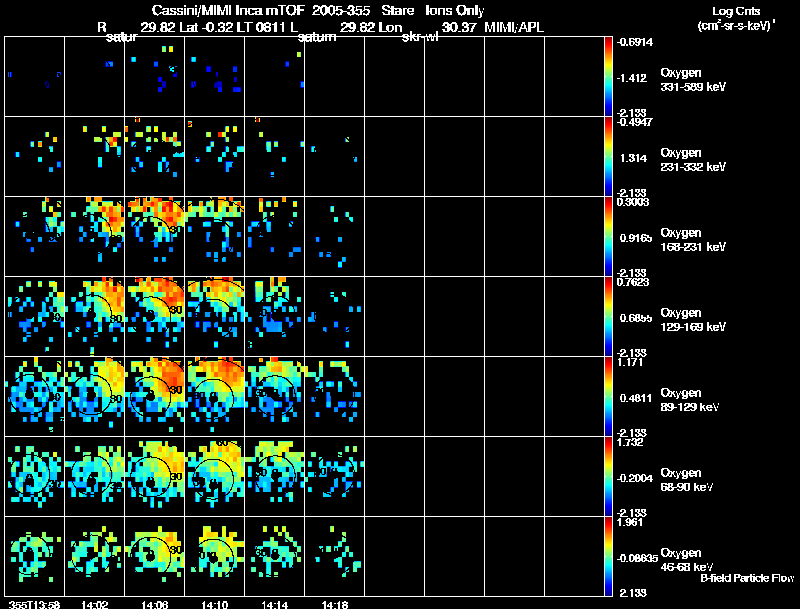Click the 'Log Cnts' legend heading
The height and width of the screenshot is (609, 800).
coord(736,11)
